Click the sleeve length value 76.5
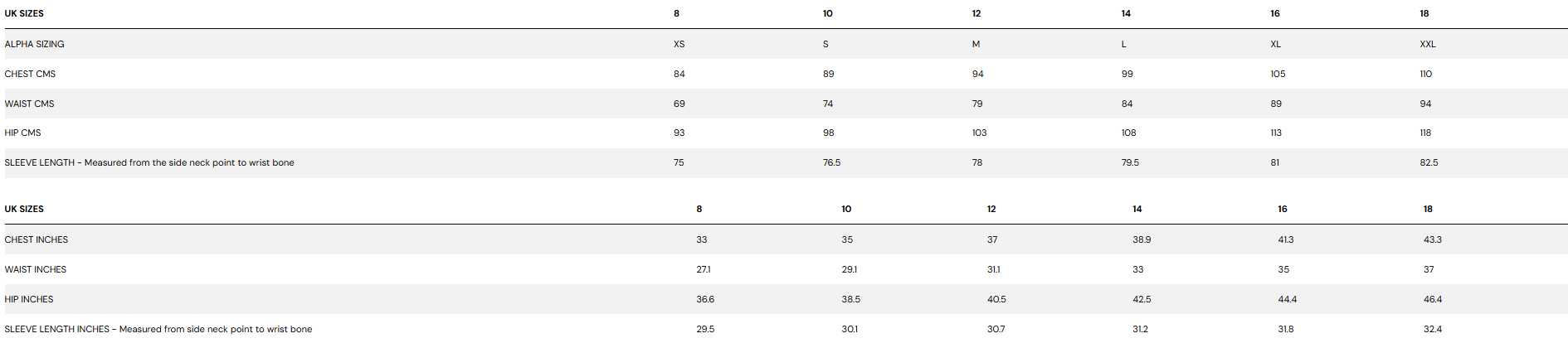This screenshot has height=343, width=1568. [x=831, y=162]
